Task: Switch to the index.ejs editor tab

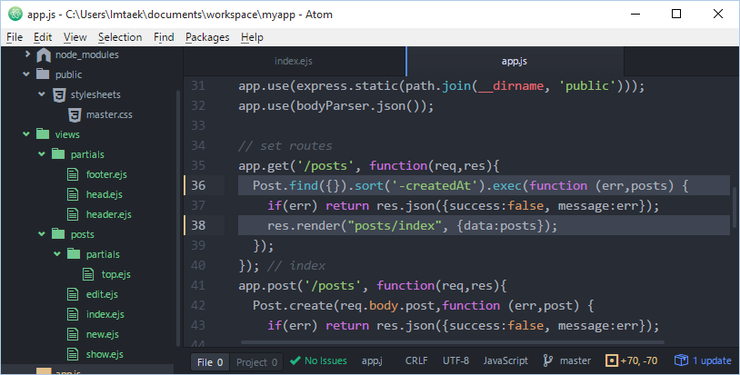Action: (294, 61)
